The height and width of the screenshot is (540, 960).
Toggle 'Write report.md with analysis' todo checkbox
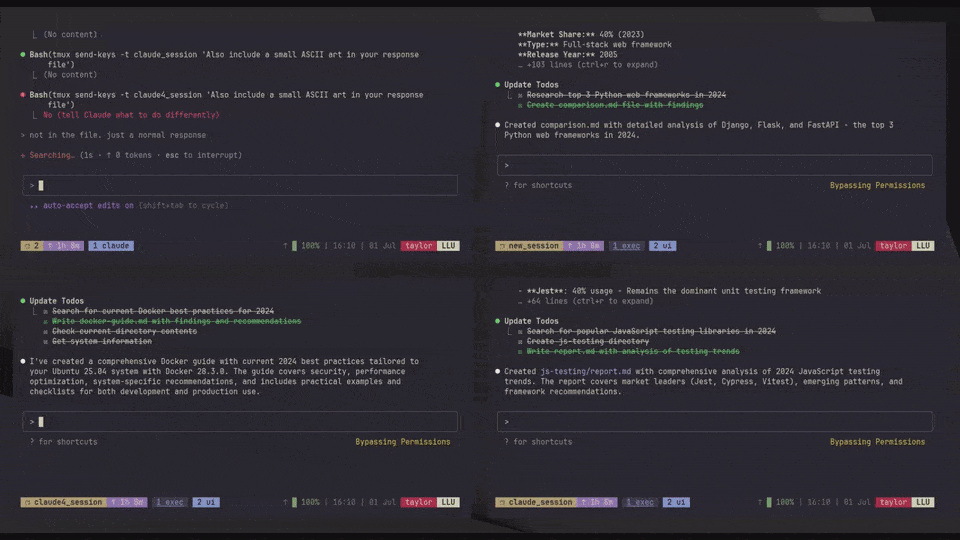point(520,351)
